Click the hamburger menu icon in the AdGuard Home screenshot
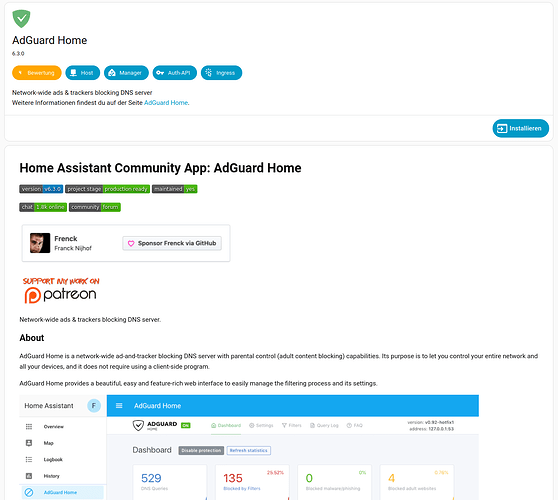 [x=119, y=406]
